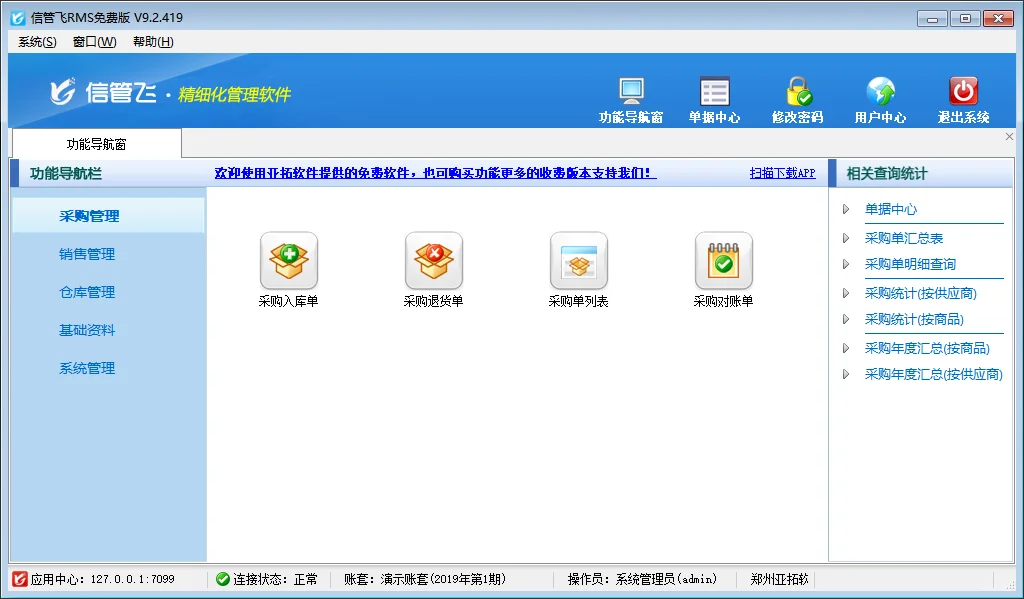Select 销售管理 in the navigation bar
Image resolution: width=1024 pixels, height=599 pixels.
pos(87,254)
